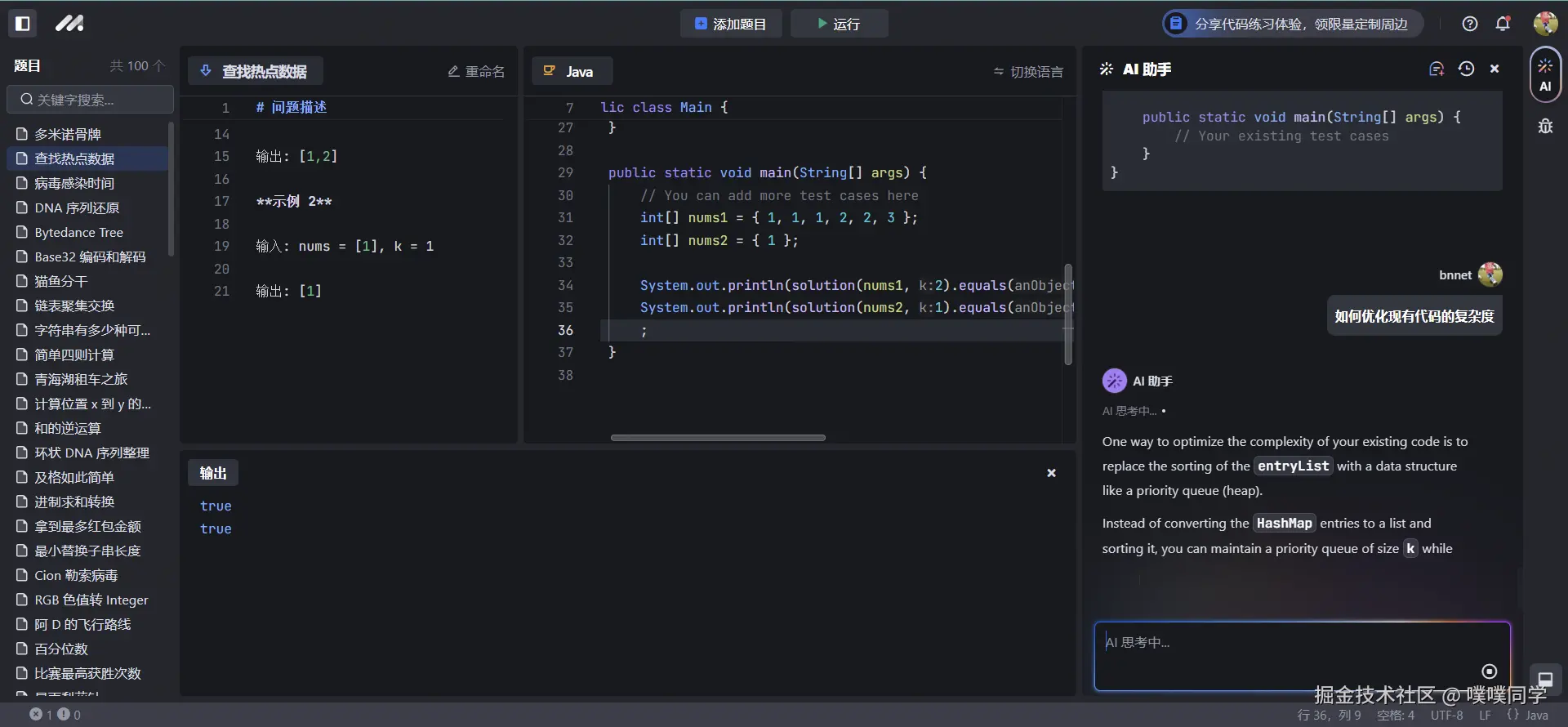
Task: Toggle the AI assistant panel button
Action: coord(1545,75)
